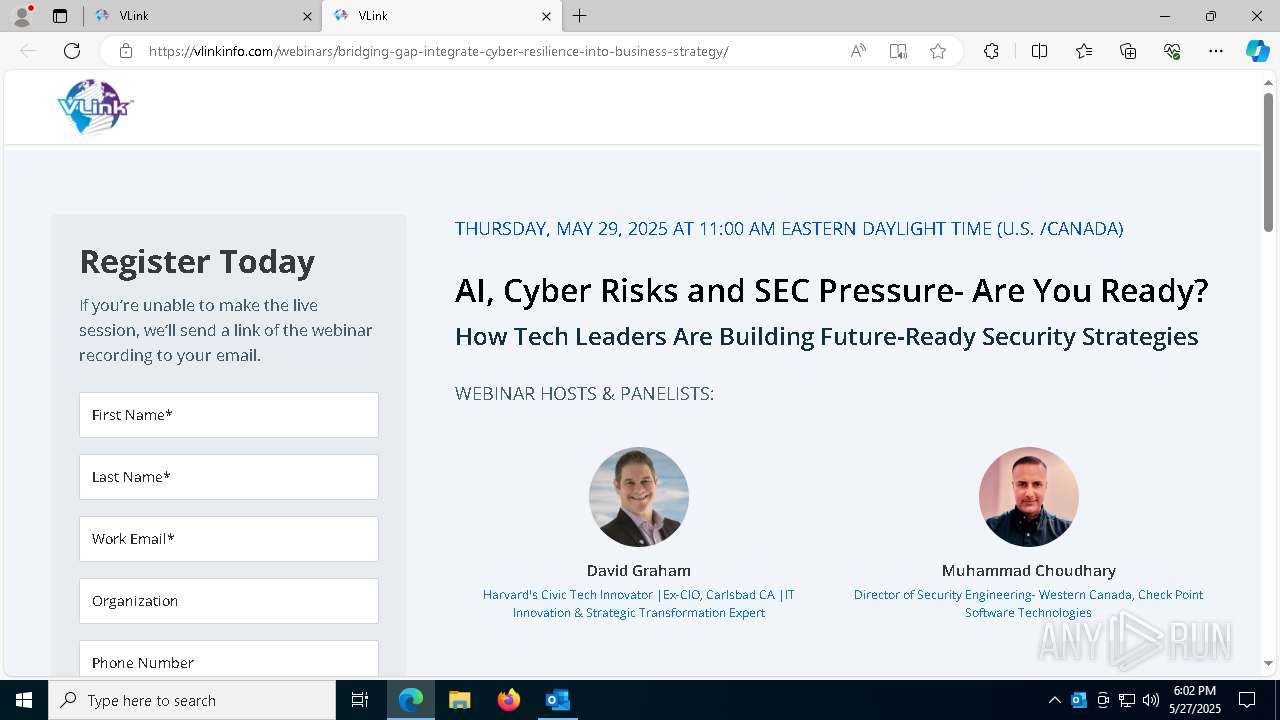This screenshot has width=1280, height=720.
Task: Add page to favorites star icon
Action: pos(938,51)
